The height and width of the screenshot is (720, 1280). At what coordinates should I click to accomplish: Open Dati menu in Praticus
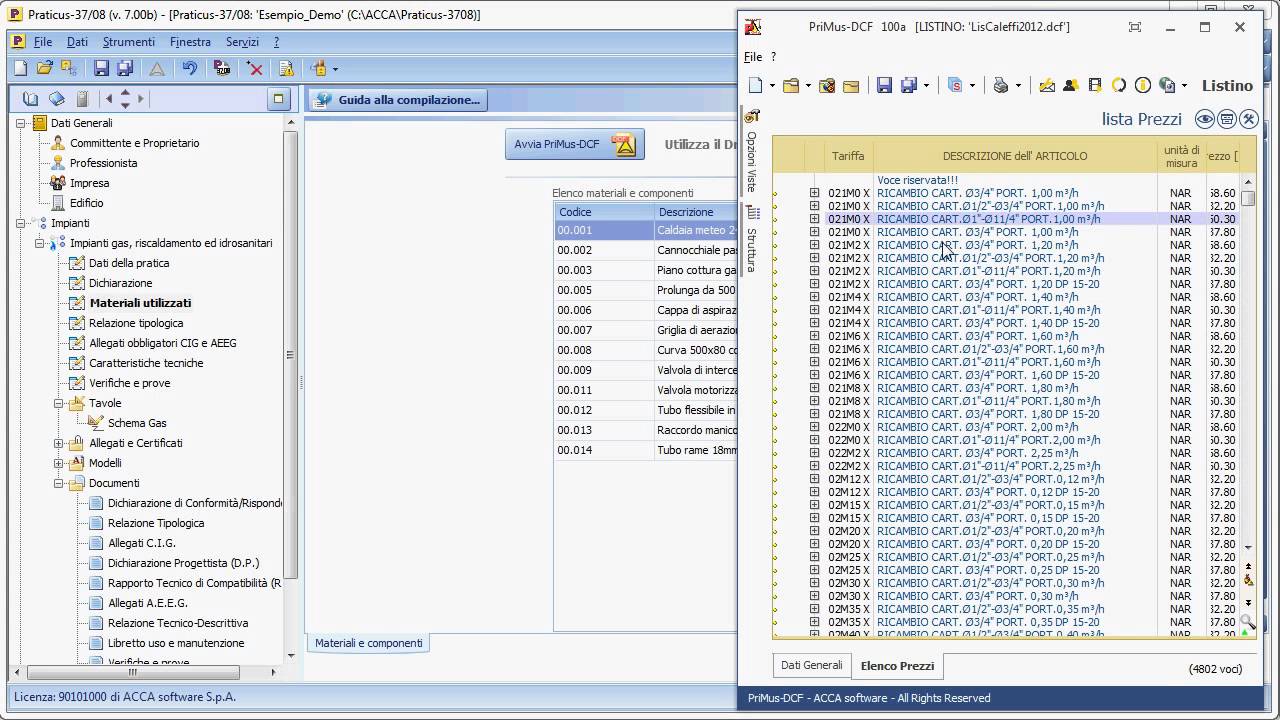(x=77, y=42)
